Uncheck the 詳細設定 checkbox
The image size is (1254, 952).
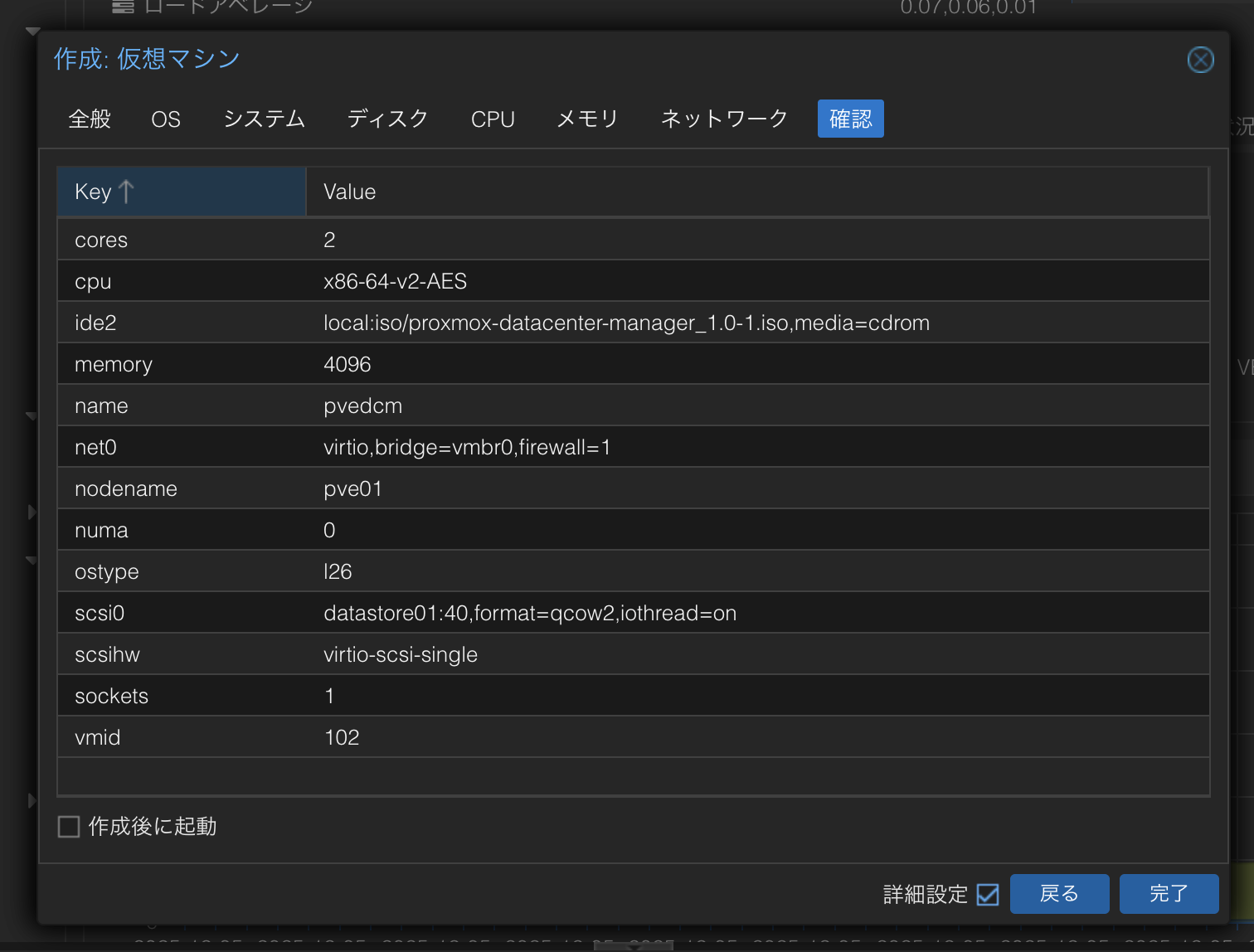click(988, 895)
